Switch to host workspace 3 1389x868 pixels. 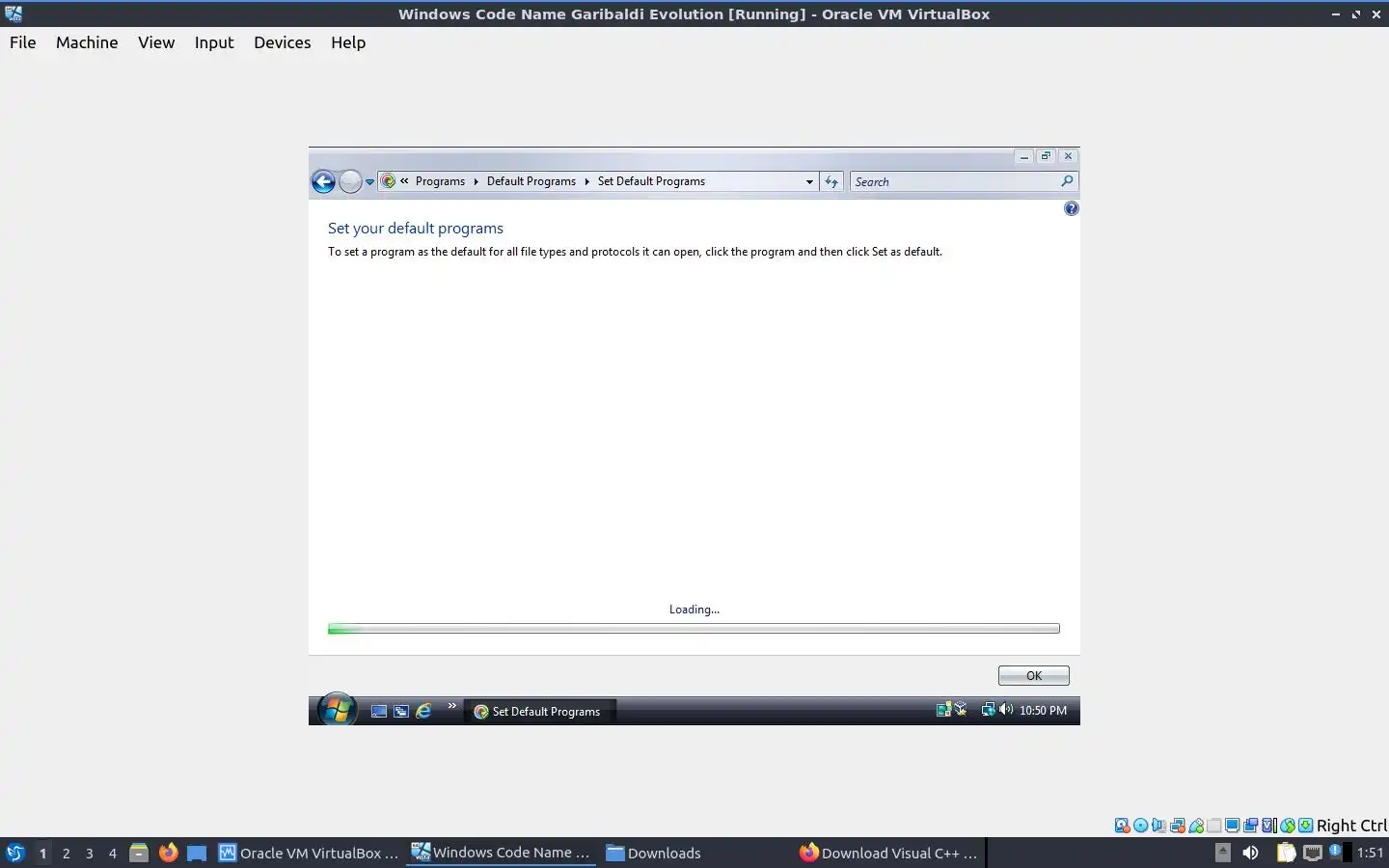90,853
